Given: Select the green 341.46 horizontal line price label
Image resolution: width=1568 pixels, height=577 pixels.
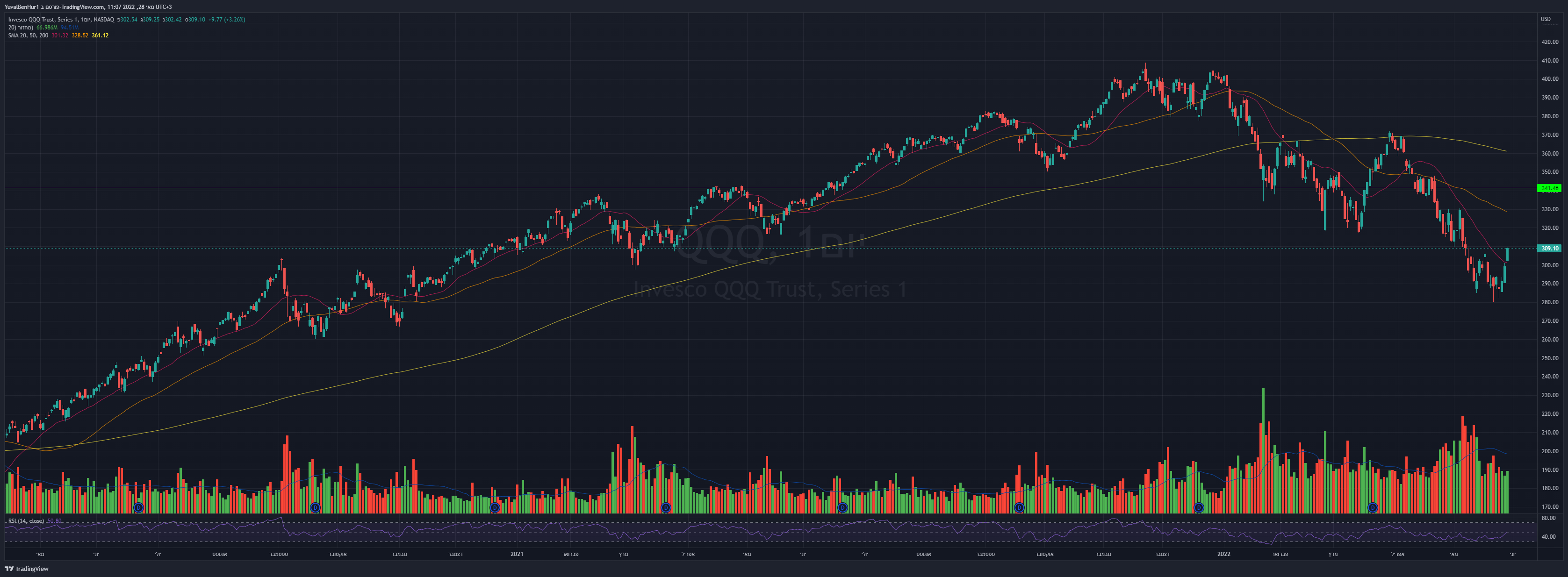Looking at the screenshot, I should point(1549,188).
